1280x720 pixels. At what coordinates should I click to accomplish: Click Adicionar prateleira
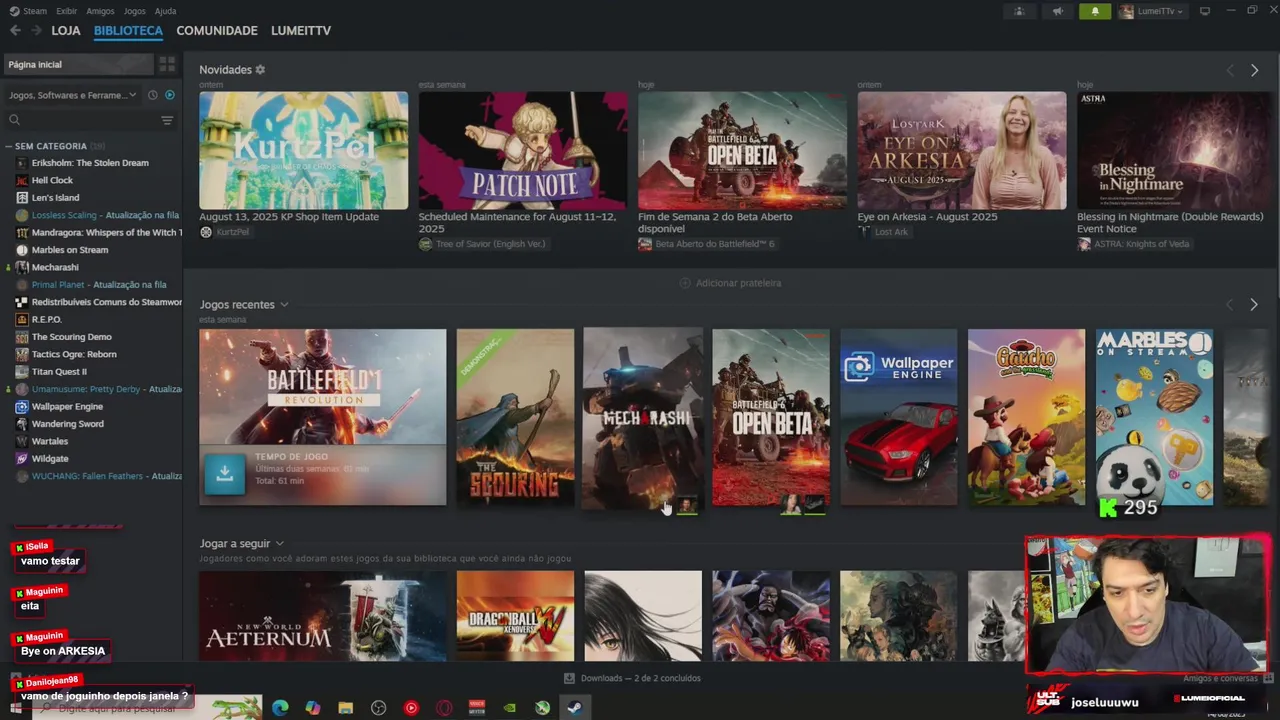pyautogui.click(x=730, y=283)
